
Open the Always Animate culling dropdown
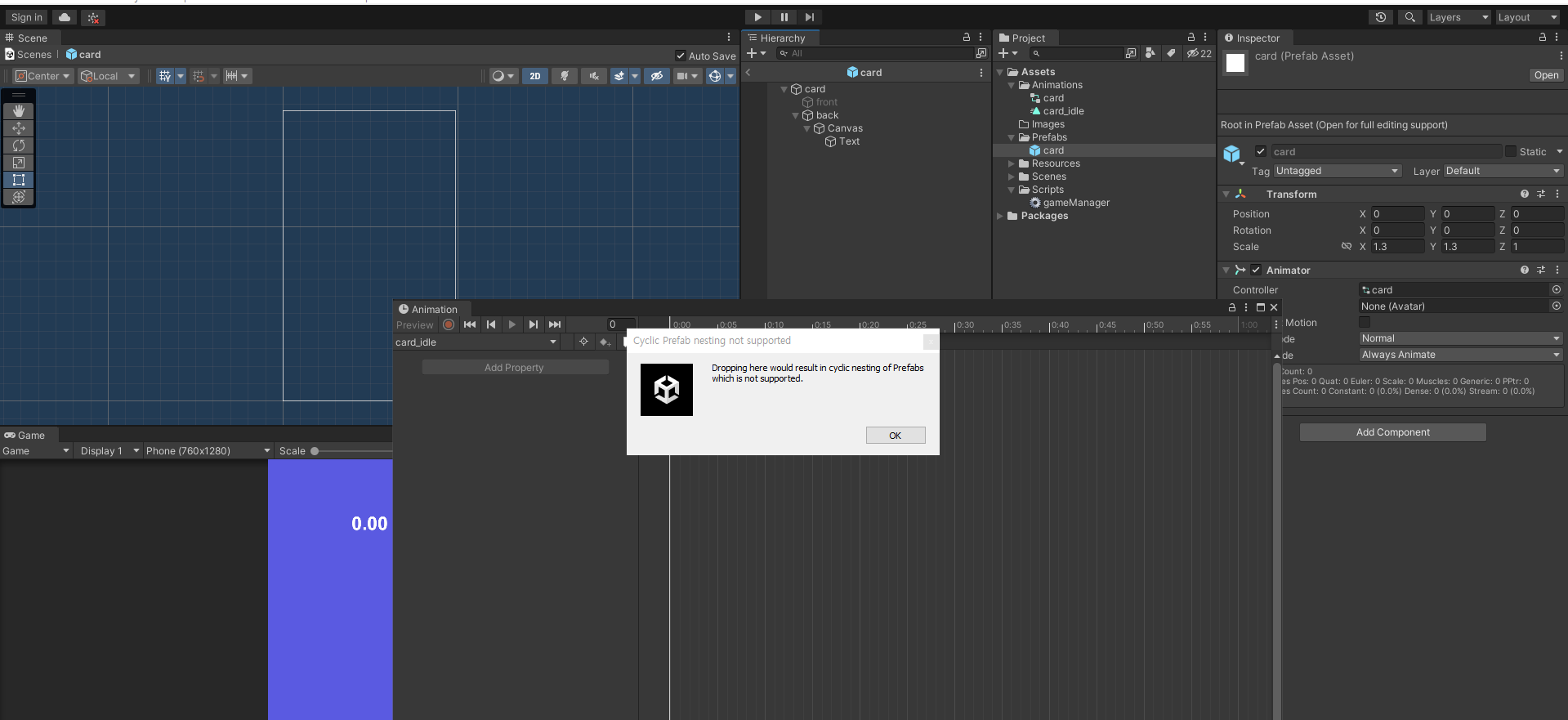(x=1461, y=355)
